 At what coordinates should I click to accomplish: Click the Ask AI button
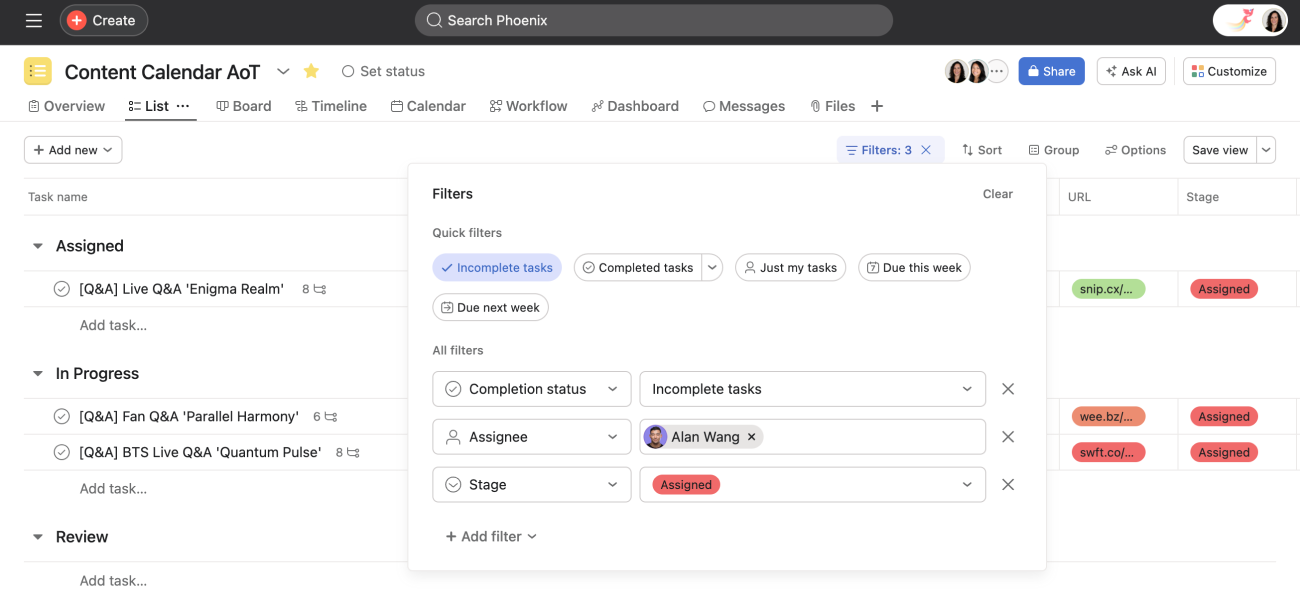[x=1131, y=71]
